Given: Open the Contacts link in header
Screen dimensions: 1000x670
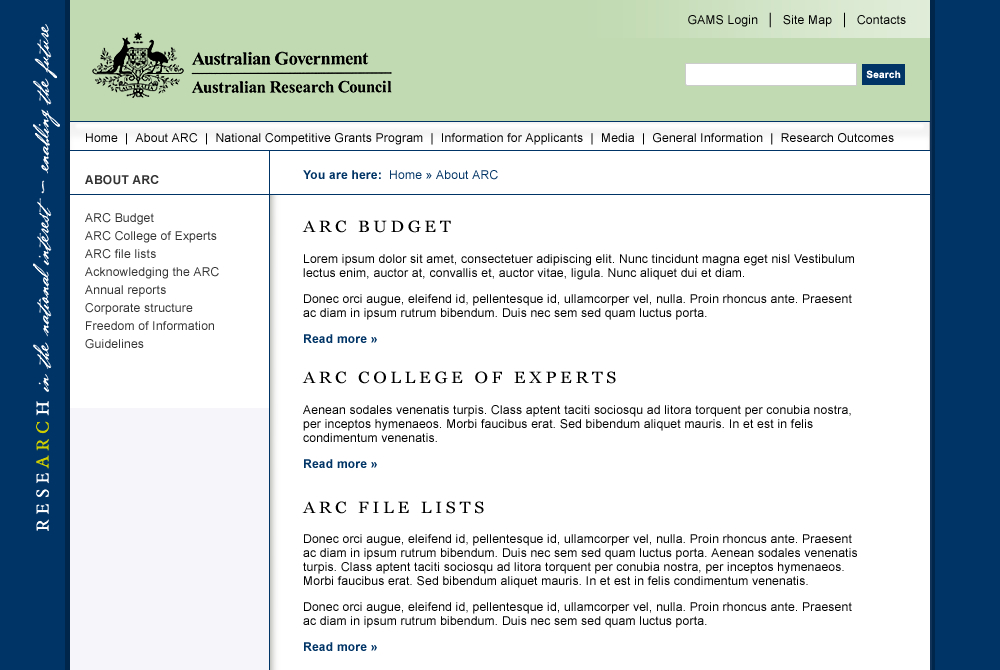Looking at the screenshot, I should [x=881, y=20].
